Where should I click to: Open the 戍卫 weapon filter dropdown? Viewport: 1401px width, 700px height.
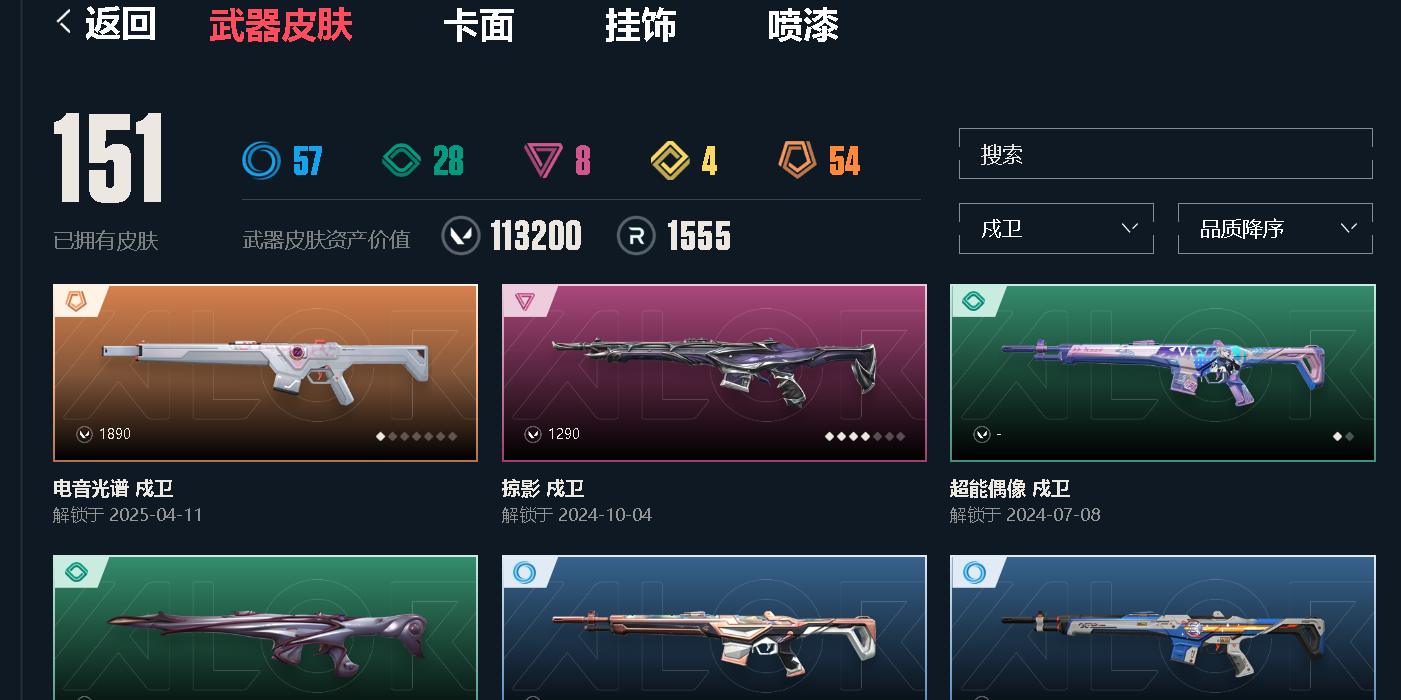coord(1056,229)
